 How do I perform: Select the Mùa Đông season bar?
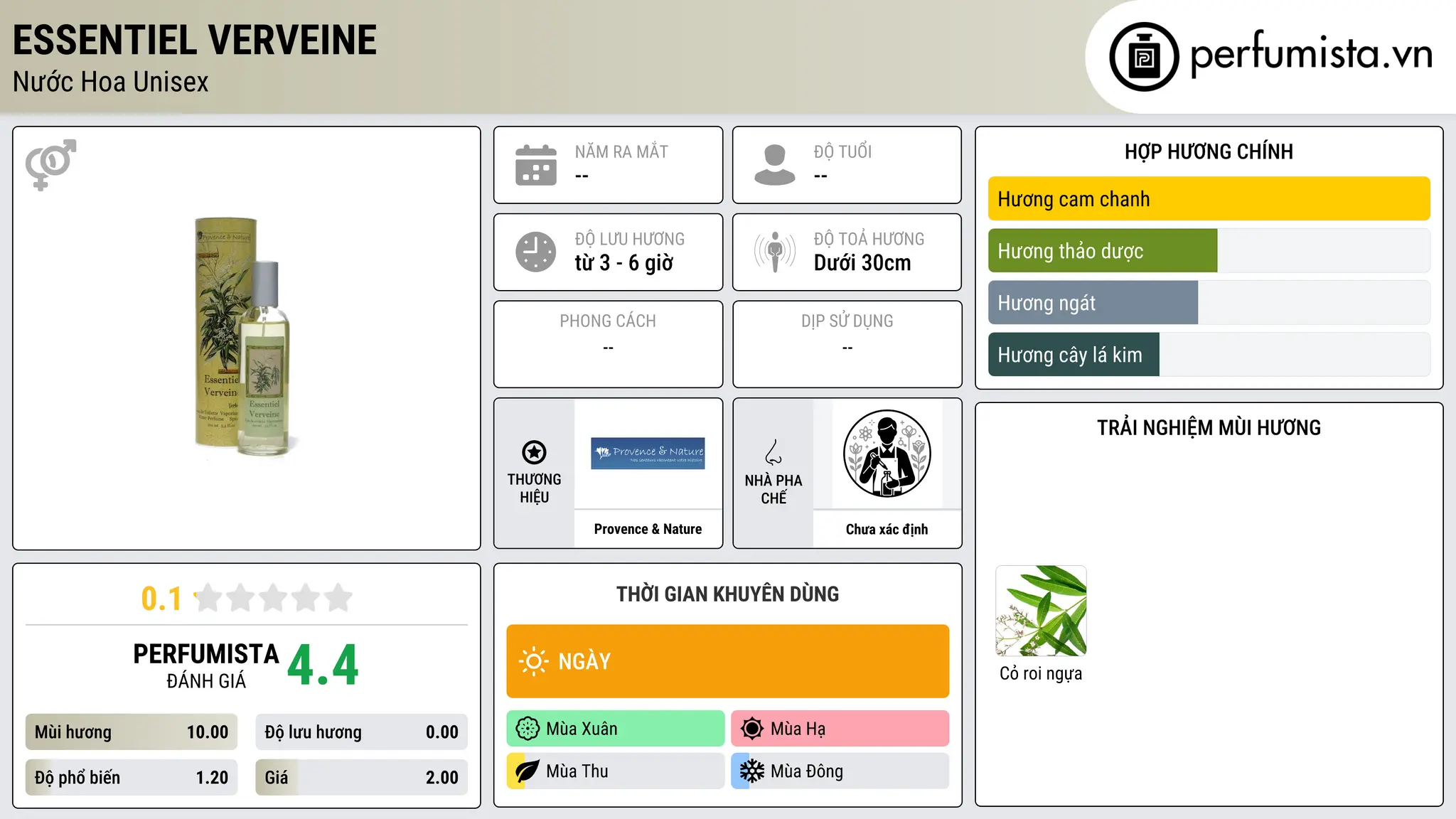[x=840, y=771]
